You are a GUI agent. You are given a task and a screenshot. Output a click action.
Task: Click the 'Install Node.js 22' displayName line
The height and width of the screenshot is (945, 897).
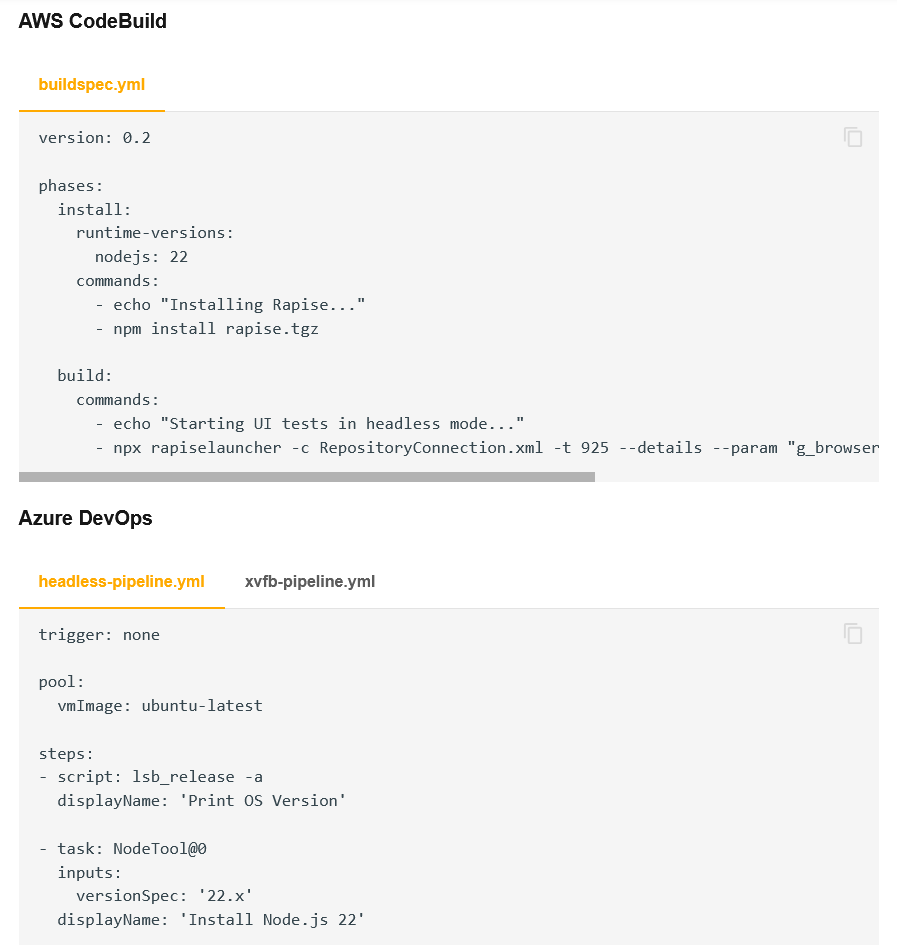210,918
